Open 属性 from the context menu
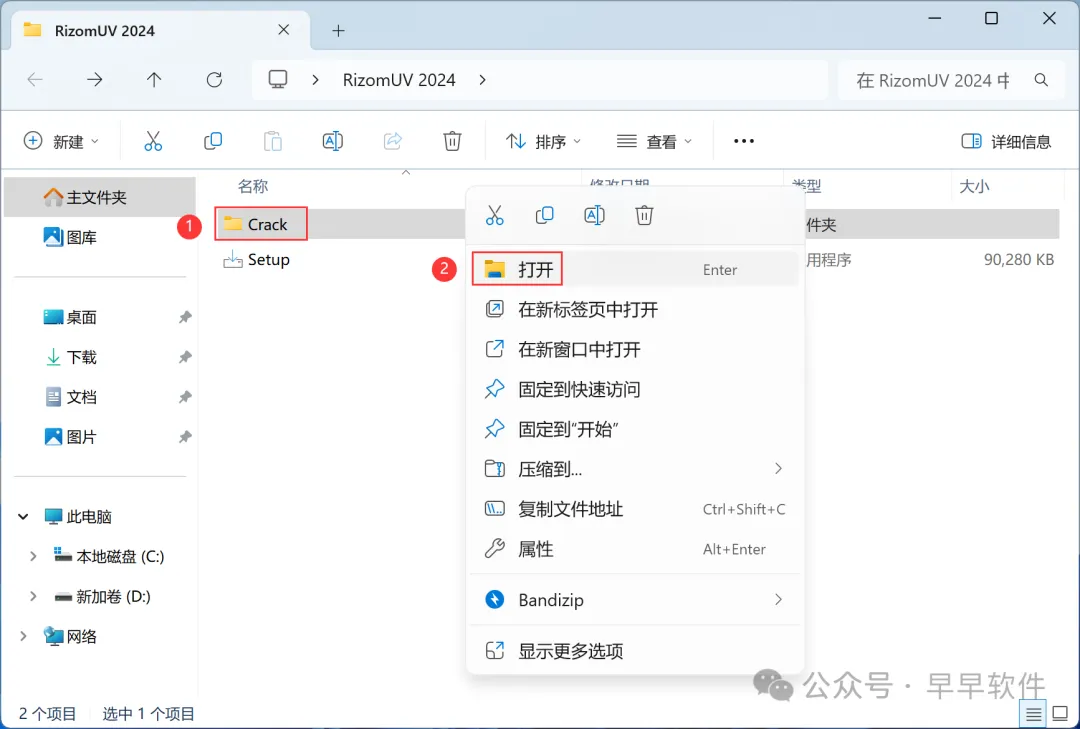The image size is (1080, 729). click(634, 549)
